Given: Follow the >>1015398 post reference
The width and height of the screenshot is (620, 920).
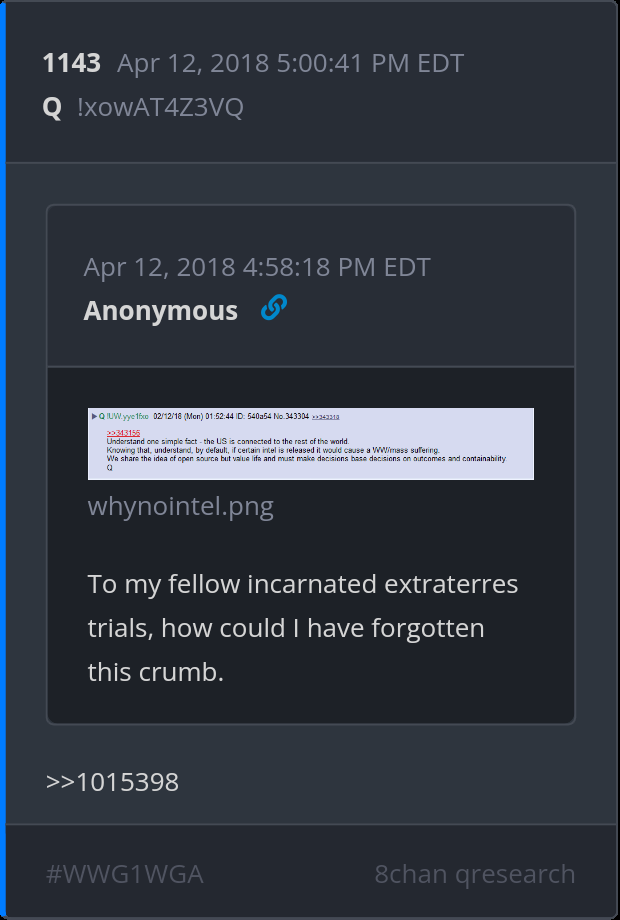Looking at the screenshot, I should pos(112,782).
